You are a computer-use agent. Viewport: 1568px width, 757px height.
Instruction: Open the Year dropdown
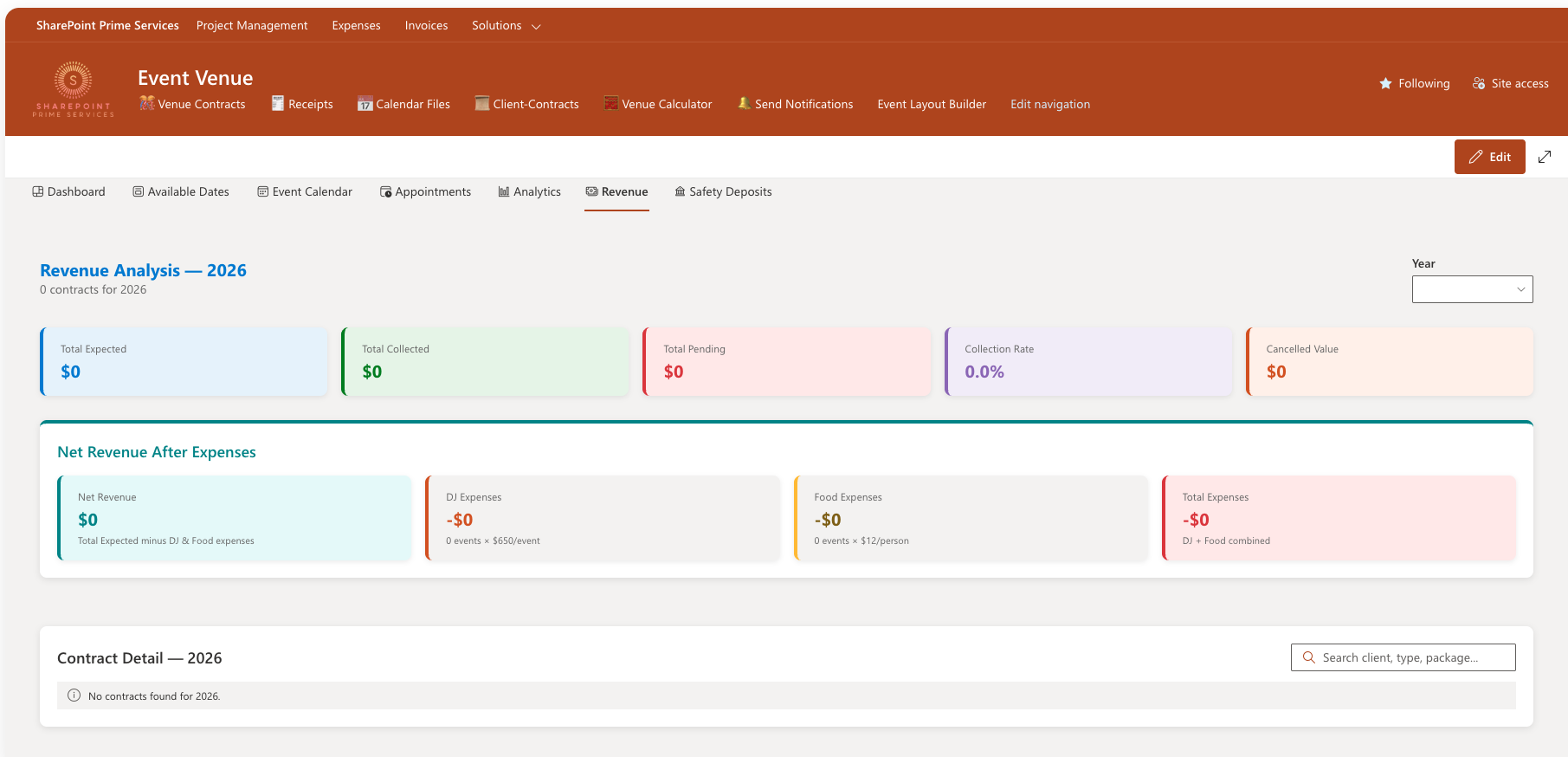(1472, 289)
